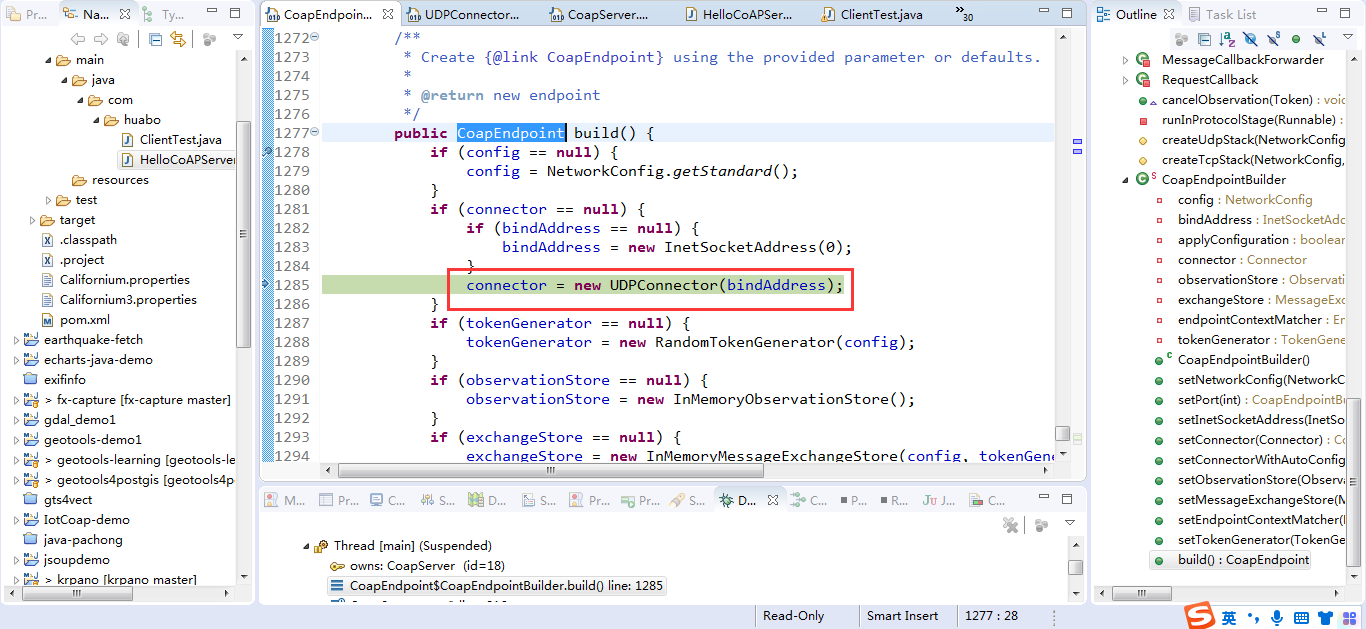Expand earthquake-fetch project node
Image resolution: width=1366 pixels, height=629 pixels.
pyautogui.click(x=16, y=340)
